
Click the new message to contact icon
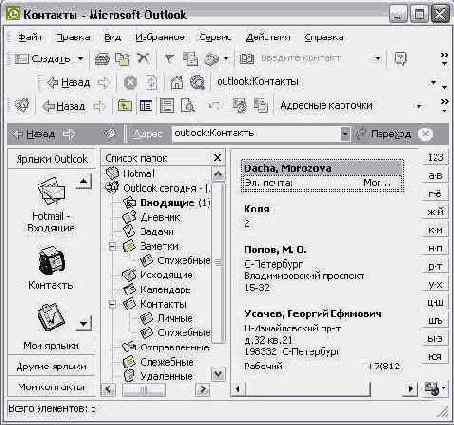pos(190,59)
